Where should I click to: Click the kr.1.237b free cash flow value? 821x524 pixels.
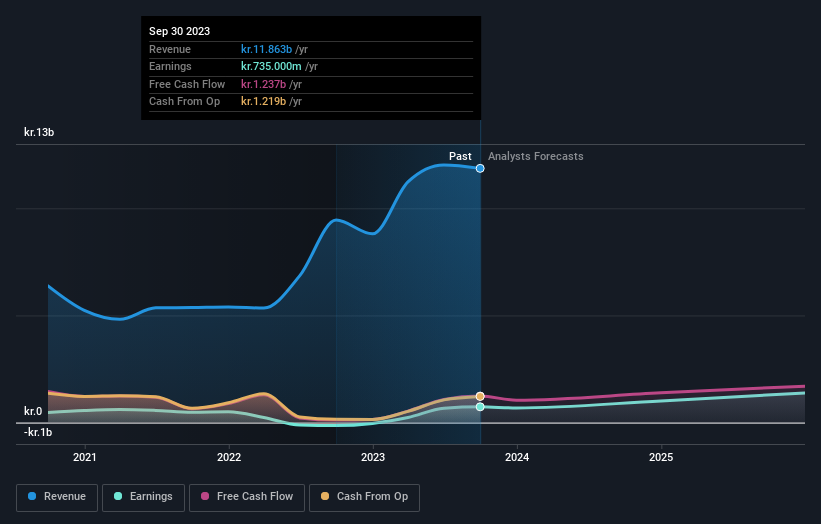[263, 84]
